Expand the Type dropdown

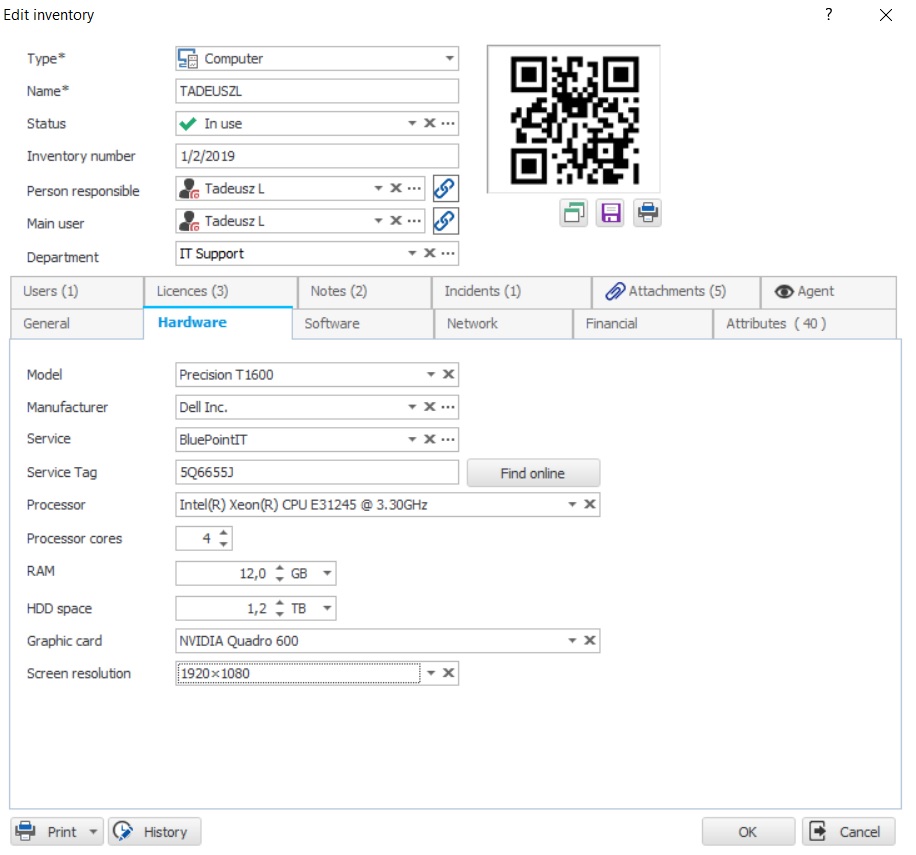(x=449, y=58)
